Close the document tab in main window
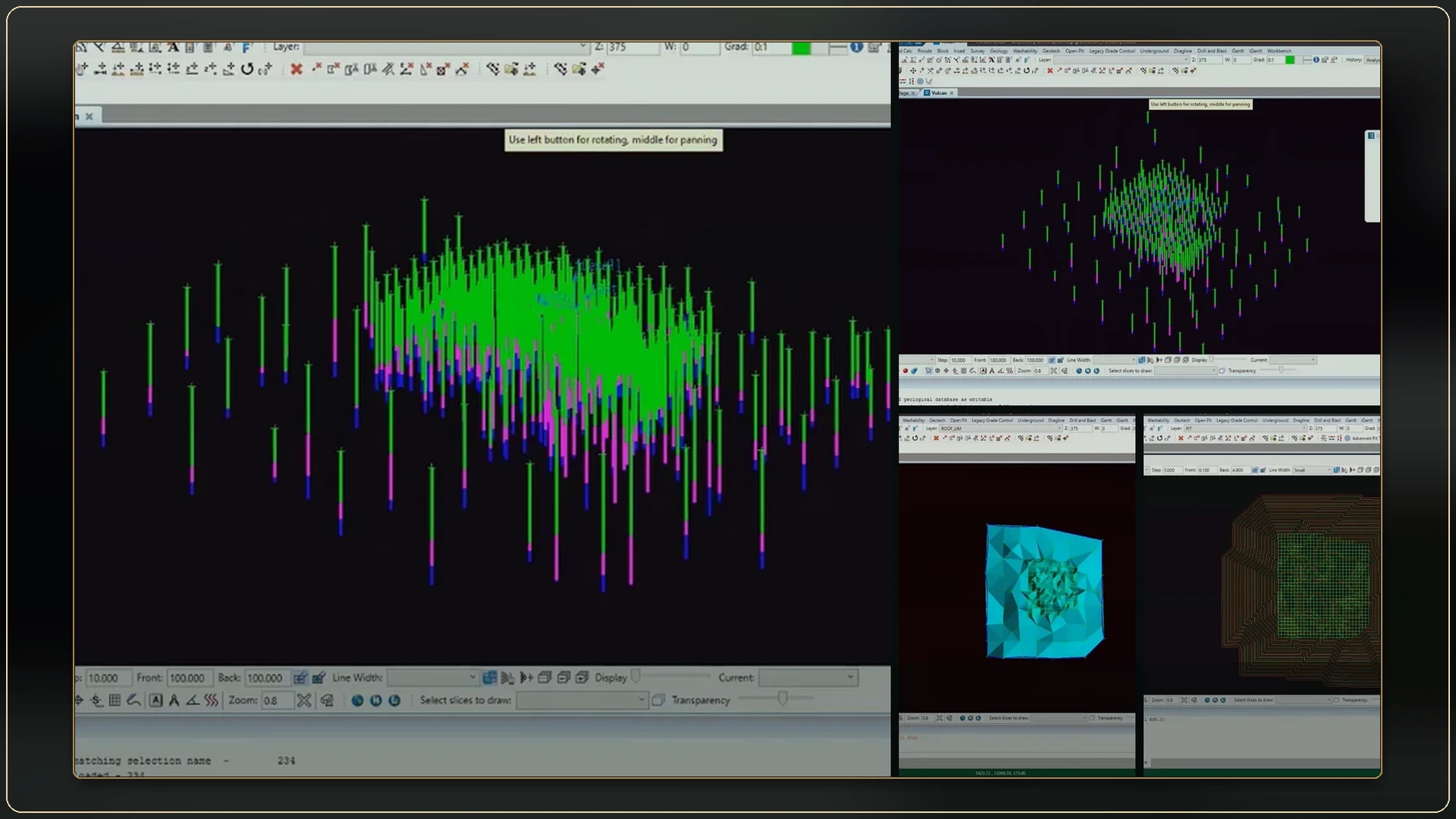Screen dimensions: 1456x819 click(89, 116)
